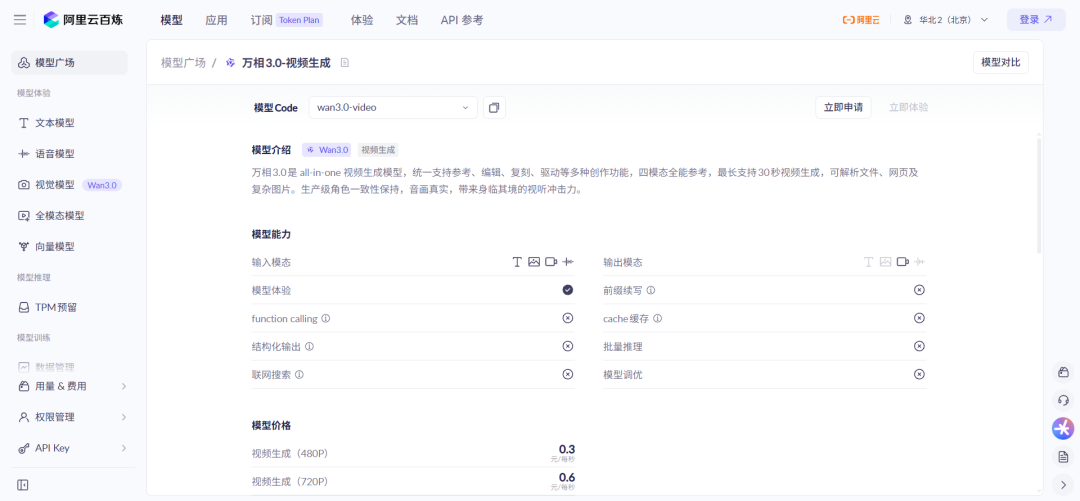
Task: Collapse the left sidebar using the bottom icon
Action: [23, 485]
